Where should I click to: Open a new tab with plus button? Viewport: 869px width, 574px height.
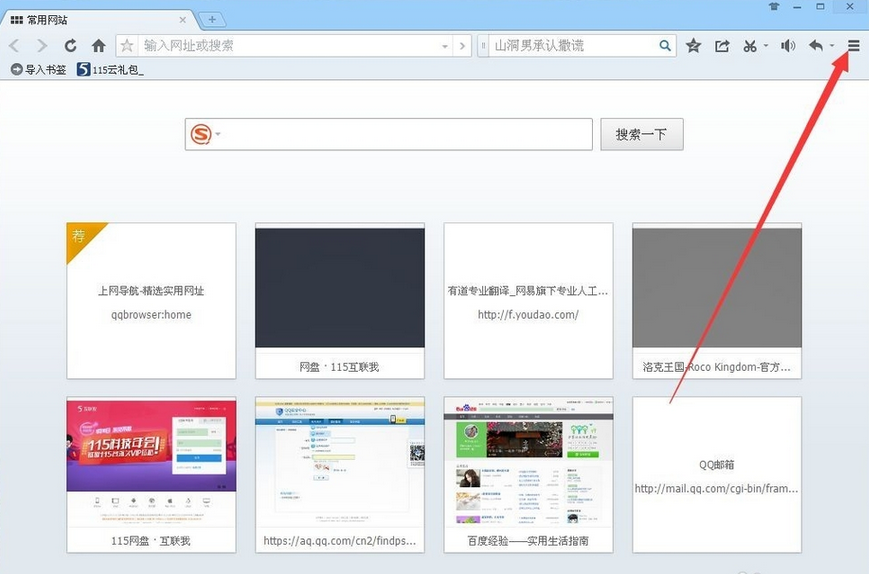click(x=211, y=20)
